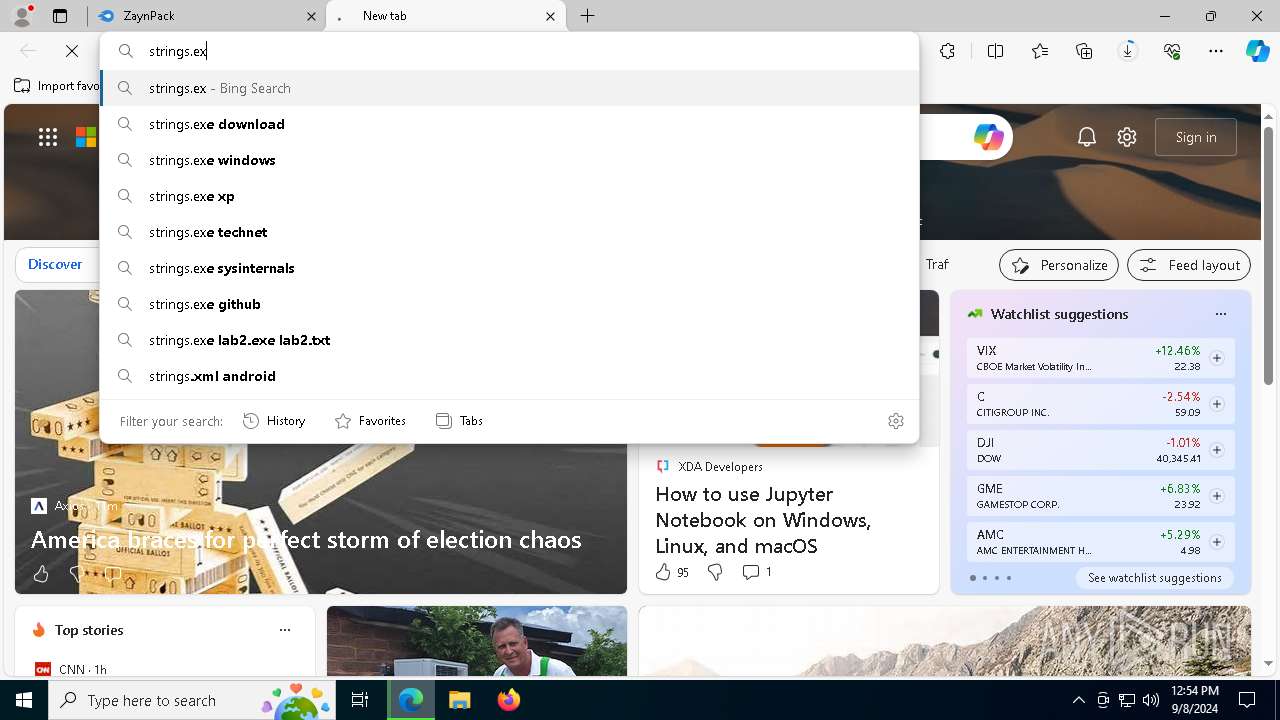1280x720 pixels.
Task: Show hidden system tray icons
Action: (1078, 700)
